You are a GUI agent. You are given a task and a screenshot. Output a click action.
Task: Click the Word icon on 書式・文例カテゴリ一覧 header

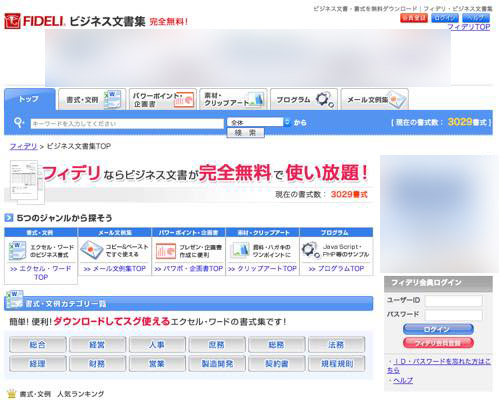(14, 299)
